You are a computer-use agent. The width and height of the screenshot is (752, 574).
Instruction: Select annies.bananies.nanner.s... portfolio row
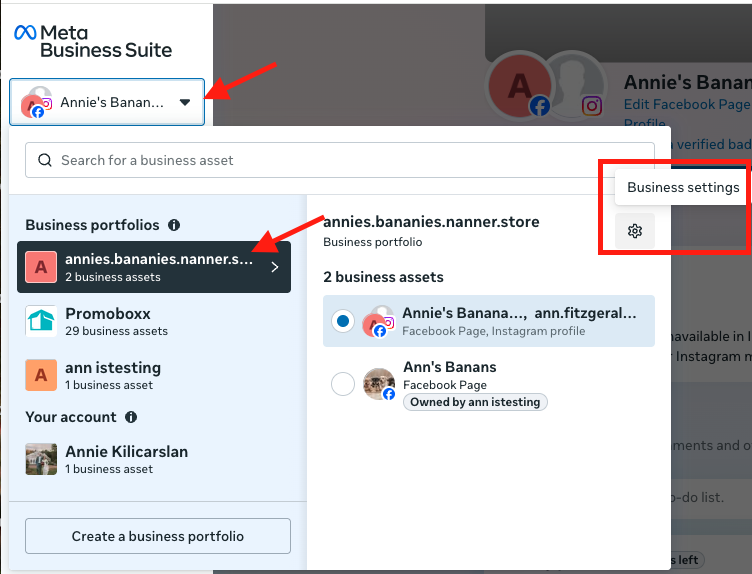tap(153, 267)
